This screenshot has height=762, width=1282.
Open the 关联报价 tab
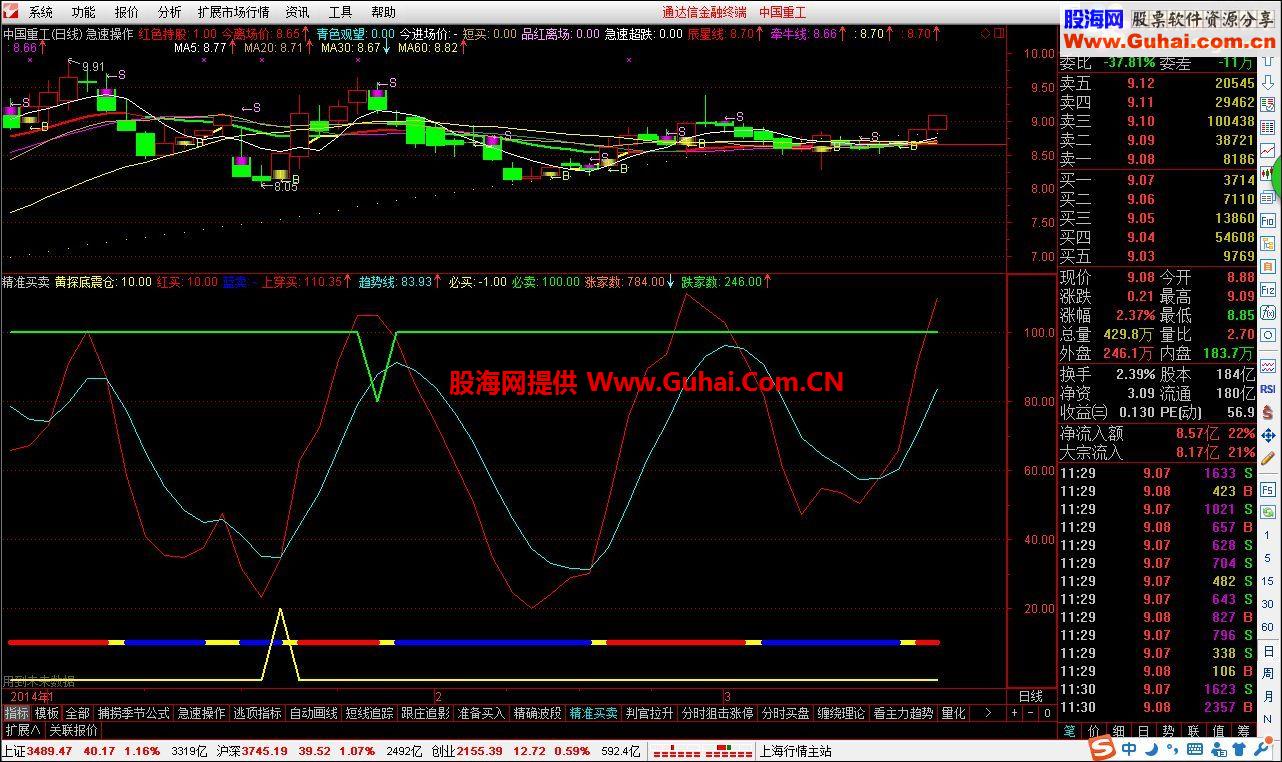point(74,730)
